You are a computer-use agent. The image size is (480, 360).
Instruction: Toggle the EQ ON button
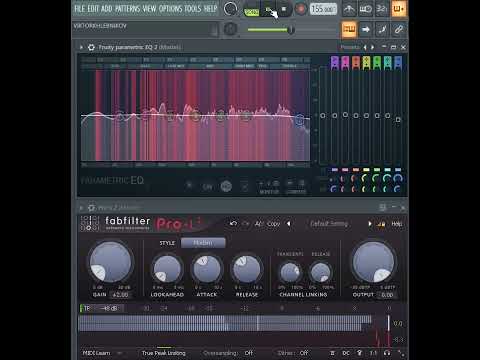tap(207, 187)
